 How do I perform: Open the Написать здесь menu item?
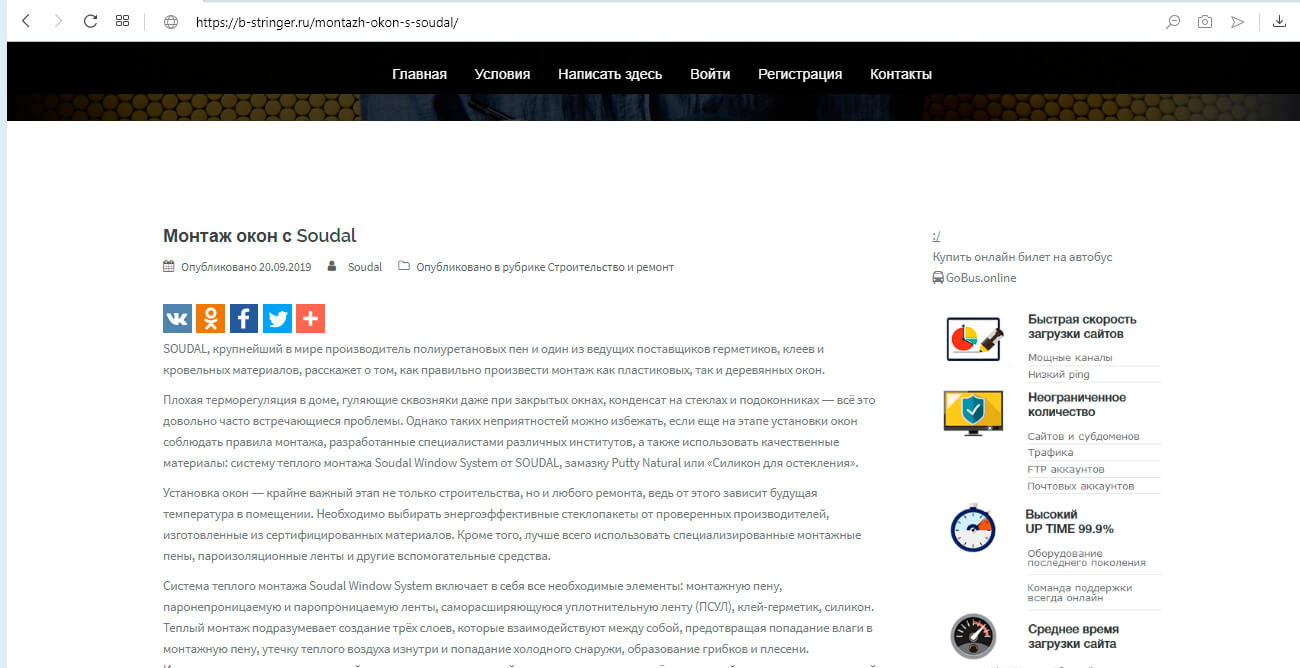610,74
